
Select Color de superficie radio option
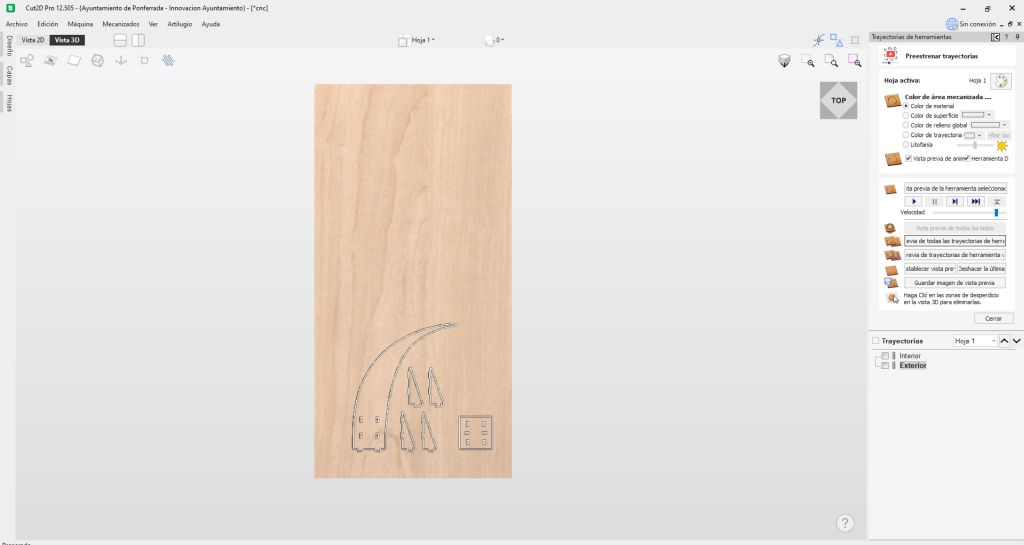906,116
